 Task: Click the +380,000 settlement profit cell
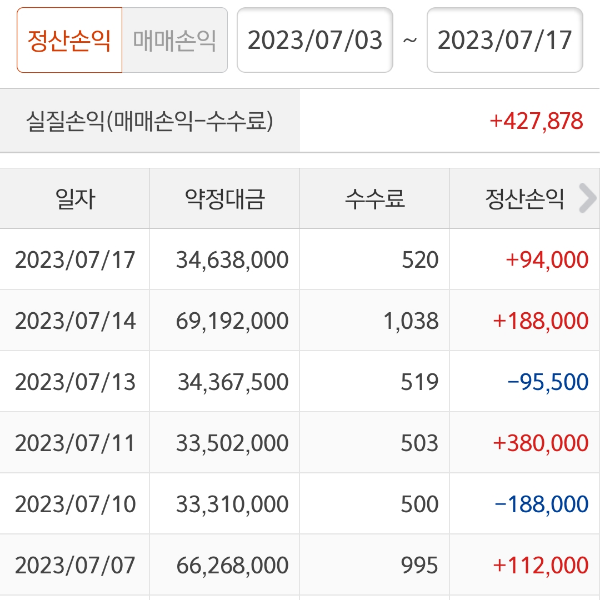541,443
